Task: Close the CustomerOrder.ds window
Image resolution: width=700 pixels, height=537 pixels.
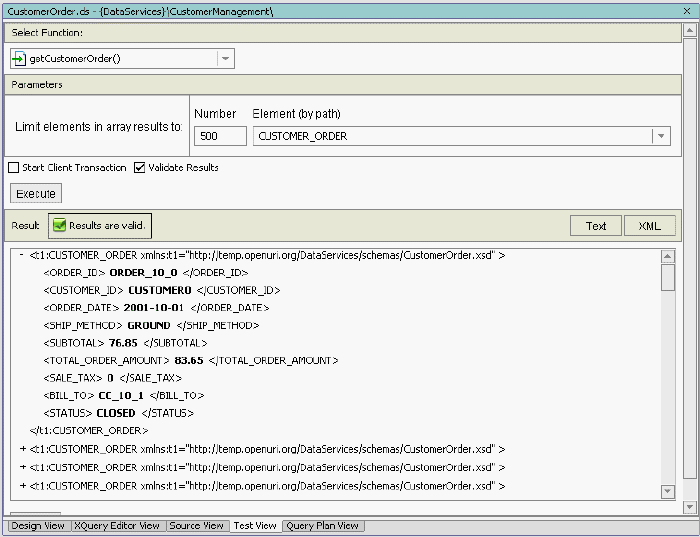Action: (687, 11)
